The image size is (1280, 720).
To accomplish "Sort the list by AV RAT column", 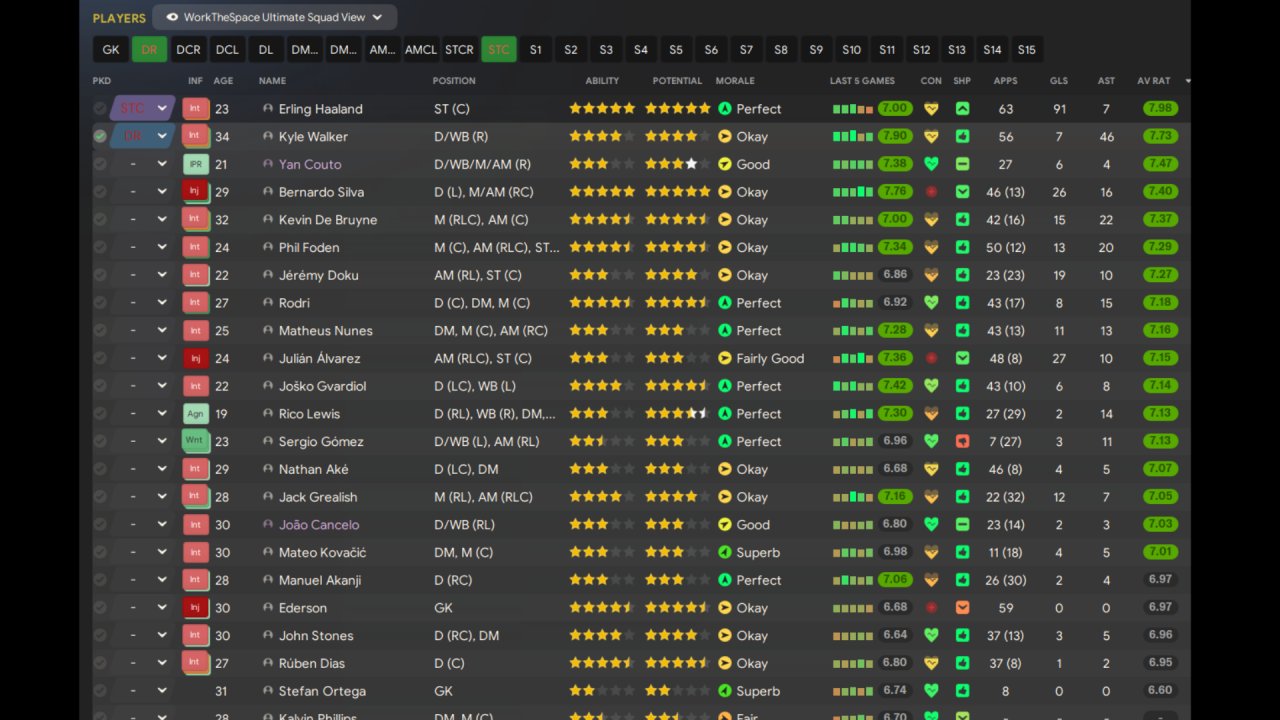I will 1154,81.
